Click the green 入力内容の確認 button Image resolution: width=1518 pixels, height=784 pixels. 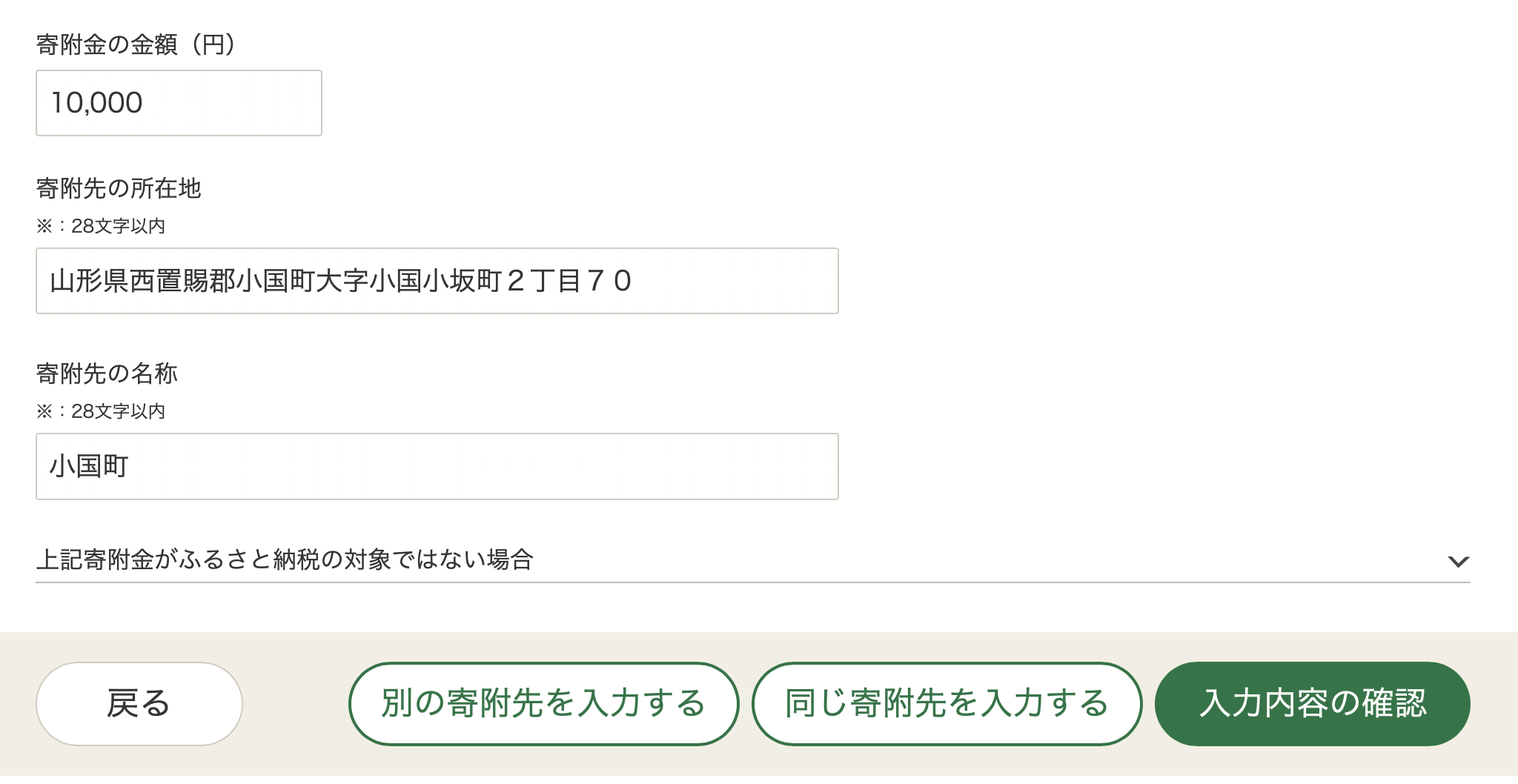click(x=1312, y=703)
